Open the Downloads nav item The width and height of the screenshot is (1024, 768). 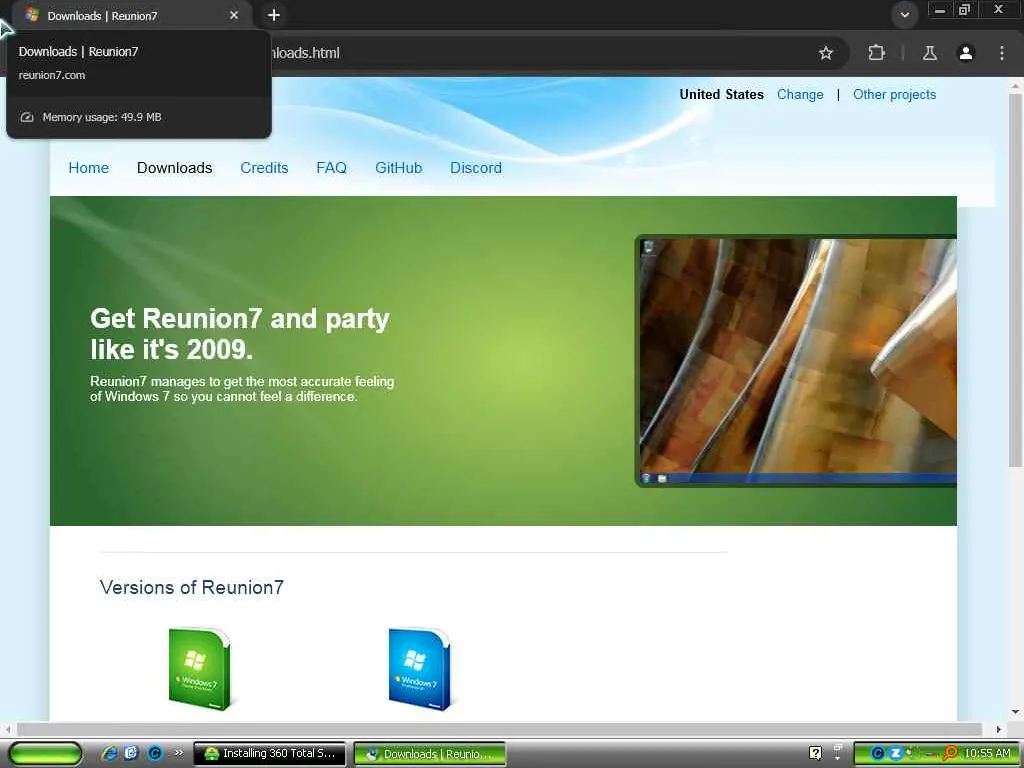click(x=174, y=168)
